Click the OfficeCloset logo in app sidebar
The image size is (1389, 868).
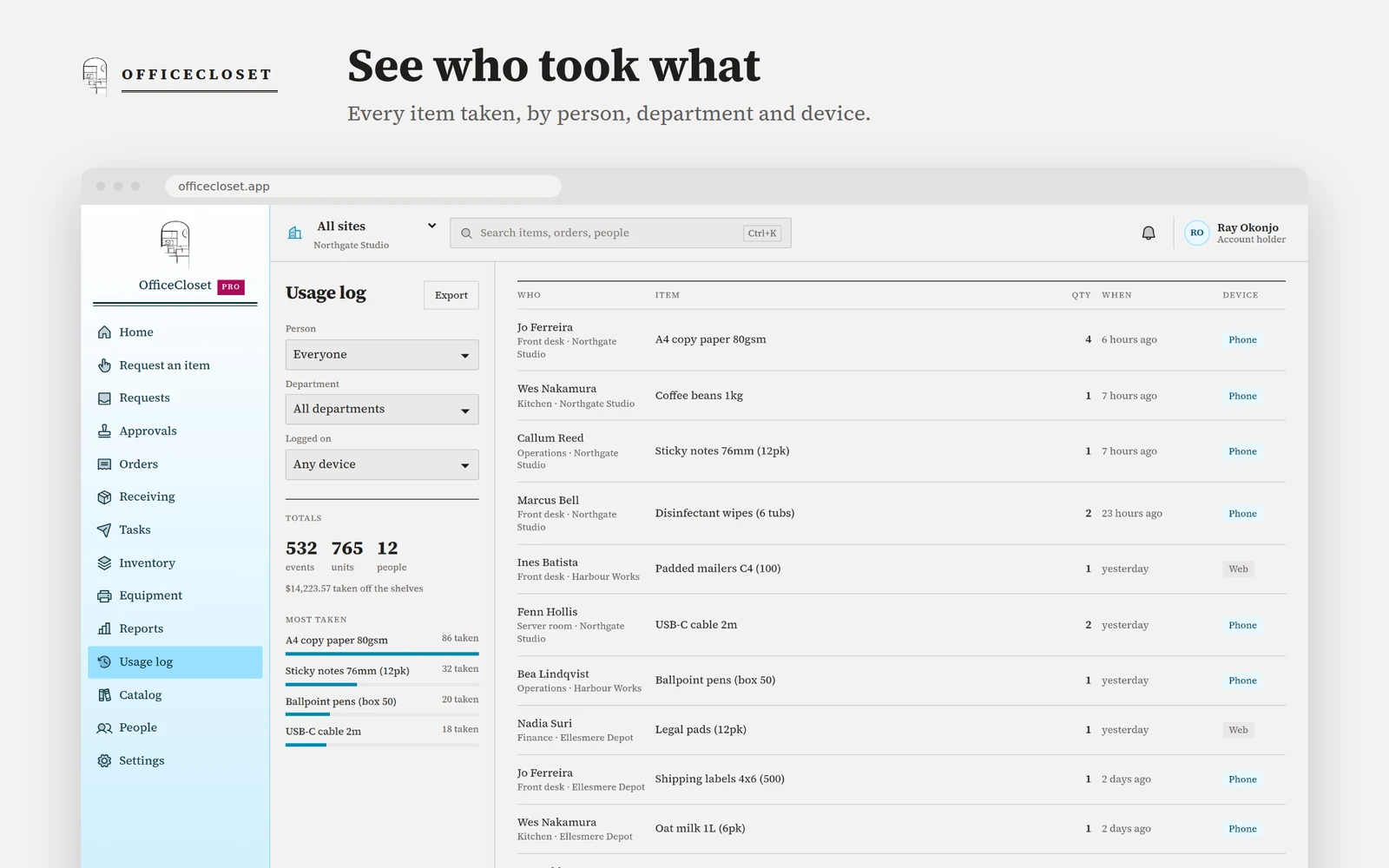coord(175,243)
